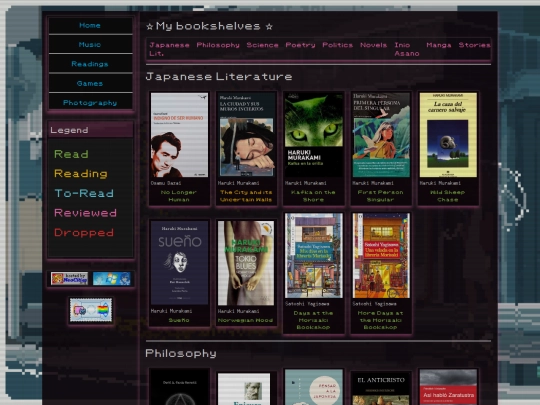Image resolution: width=540 pixels, height=405 pixels.
Task: Jump to Philosophy shelf tab
Action: (218, 45)
